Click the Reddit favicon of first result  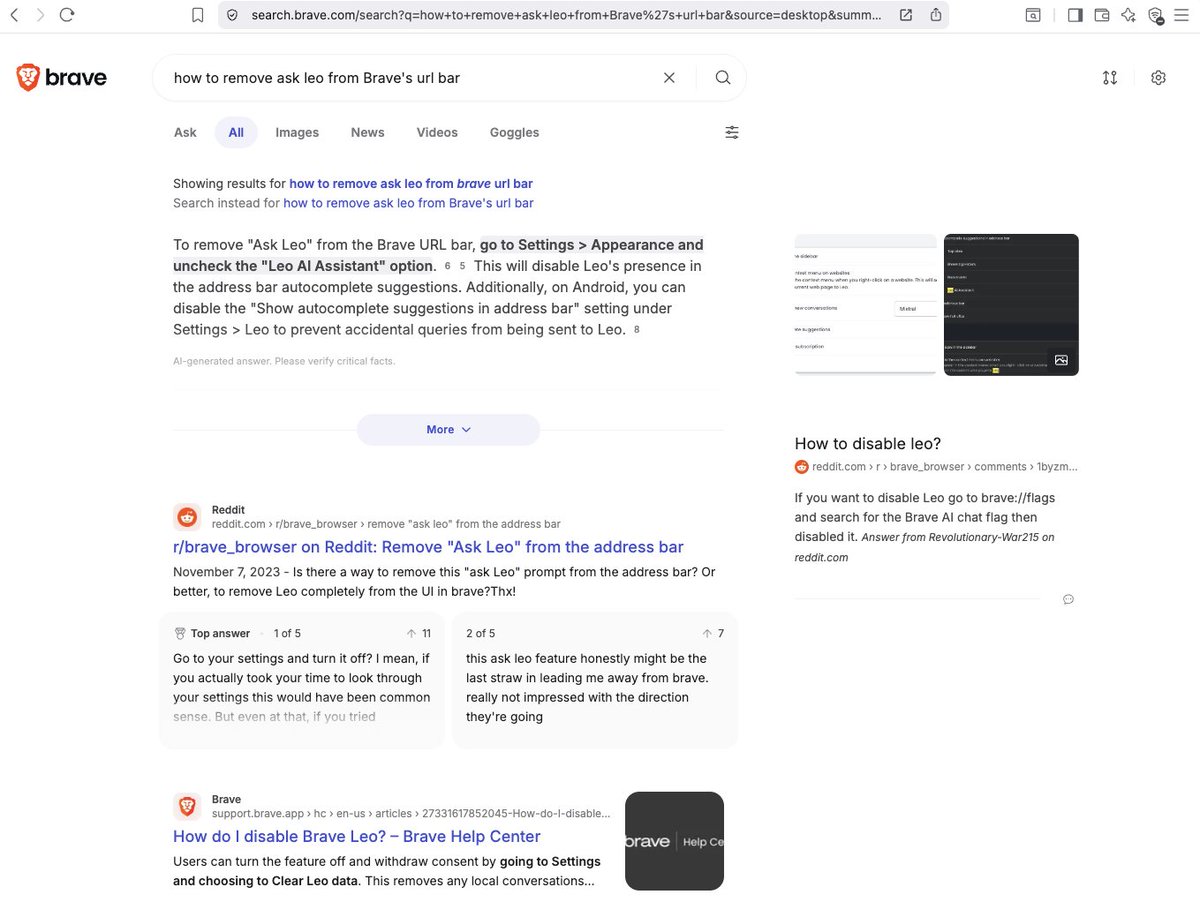point(187,517)
